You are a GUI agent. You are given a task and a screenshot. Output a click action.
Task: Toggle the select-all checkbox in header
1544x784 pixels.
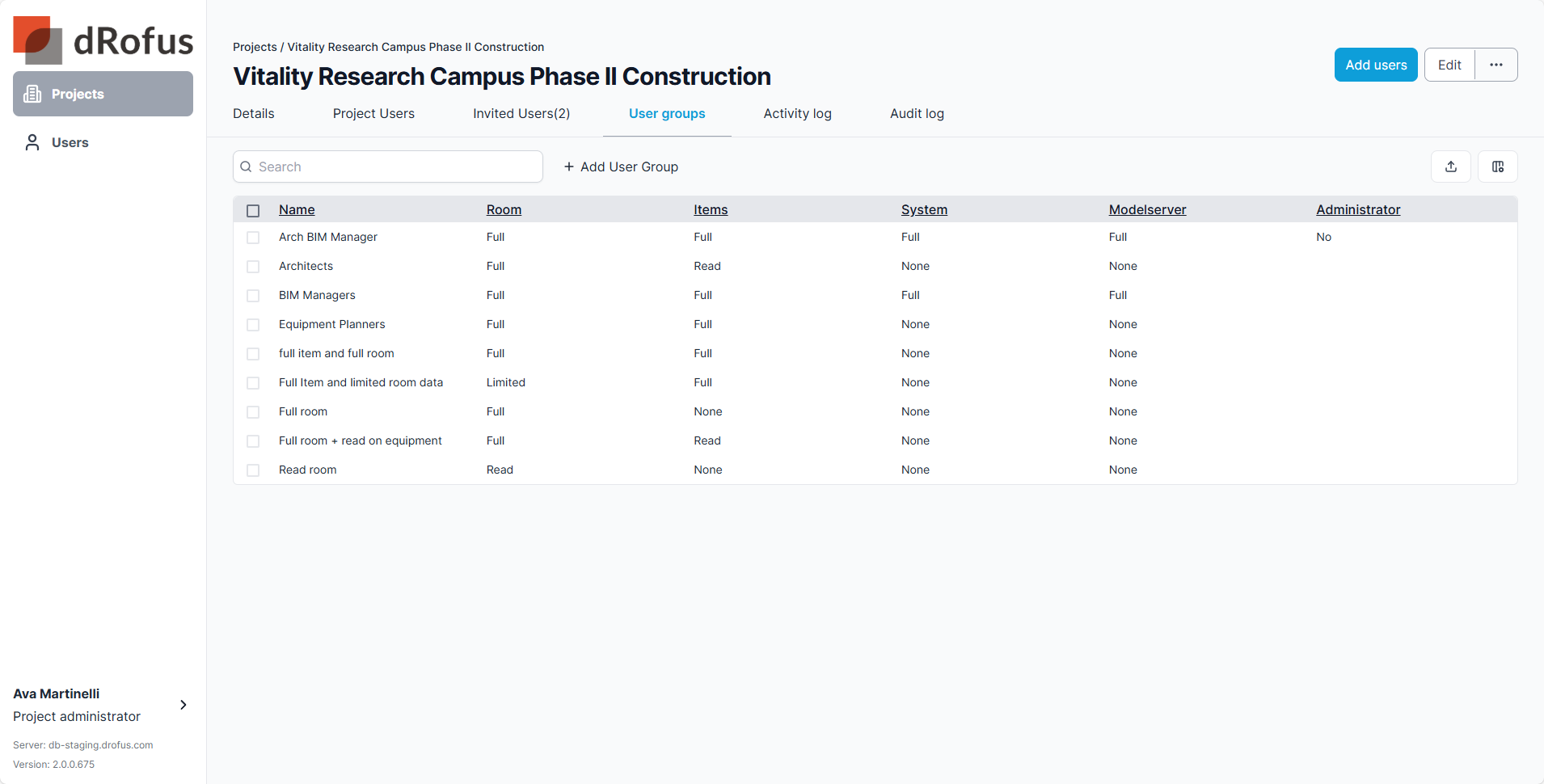point(253,210)
